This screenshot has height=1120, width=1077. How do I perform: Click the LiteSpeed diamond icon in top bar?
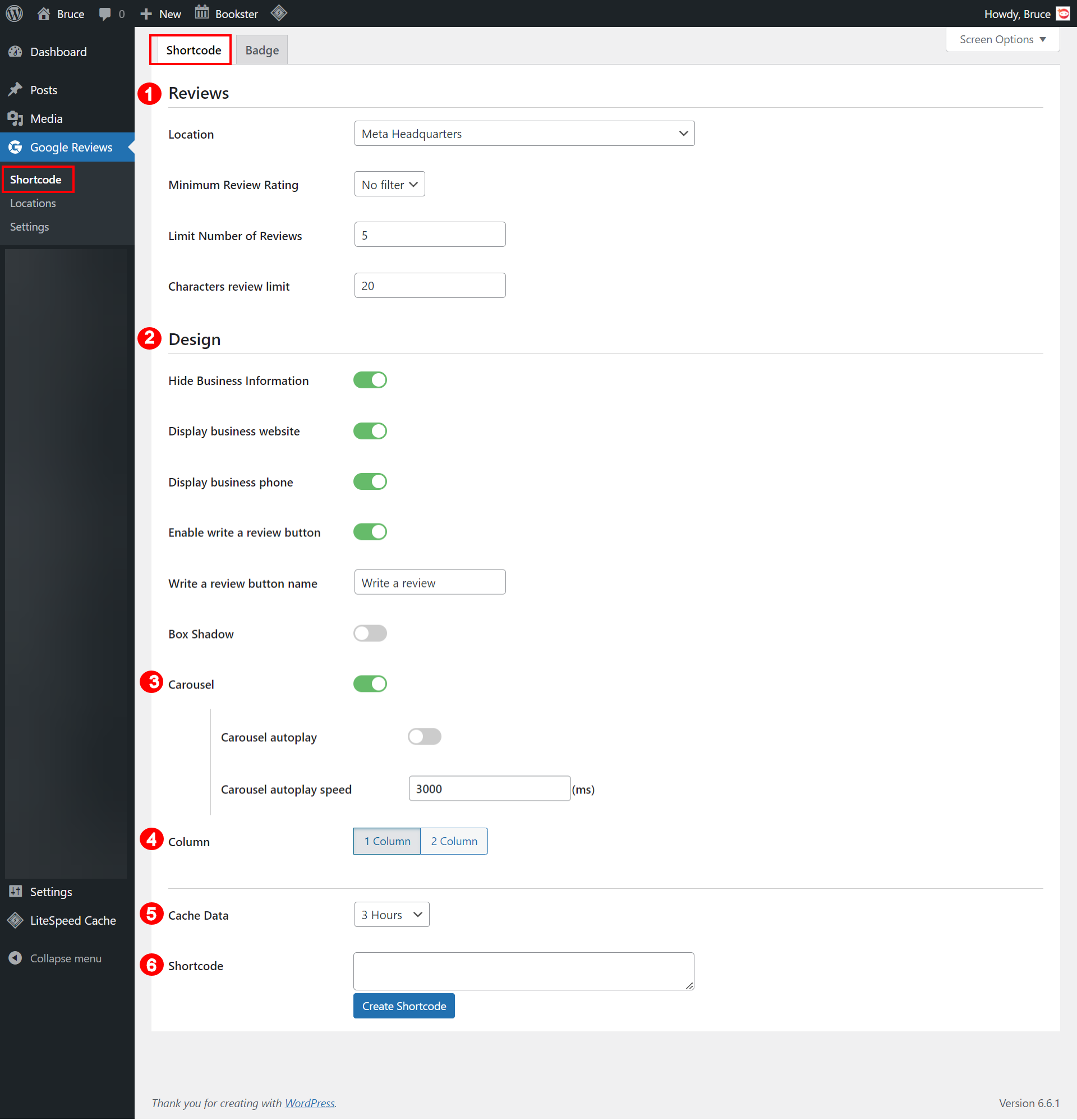pos(279,12)
